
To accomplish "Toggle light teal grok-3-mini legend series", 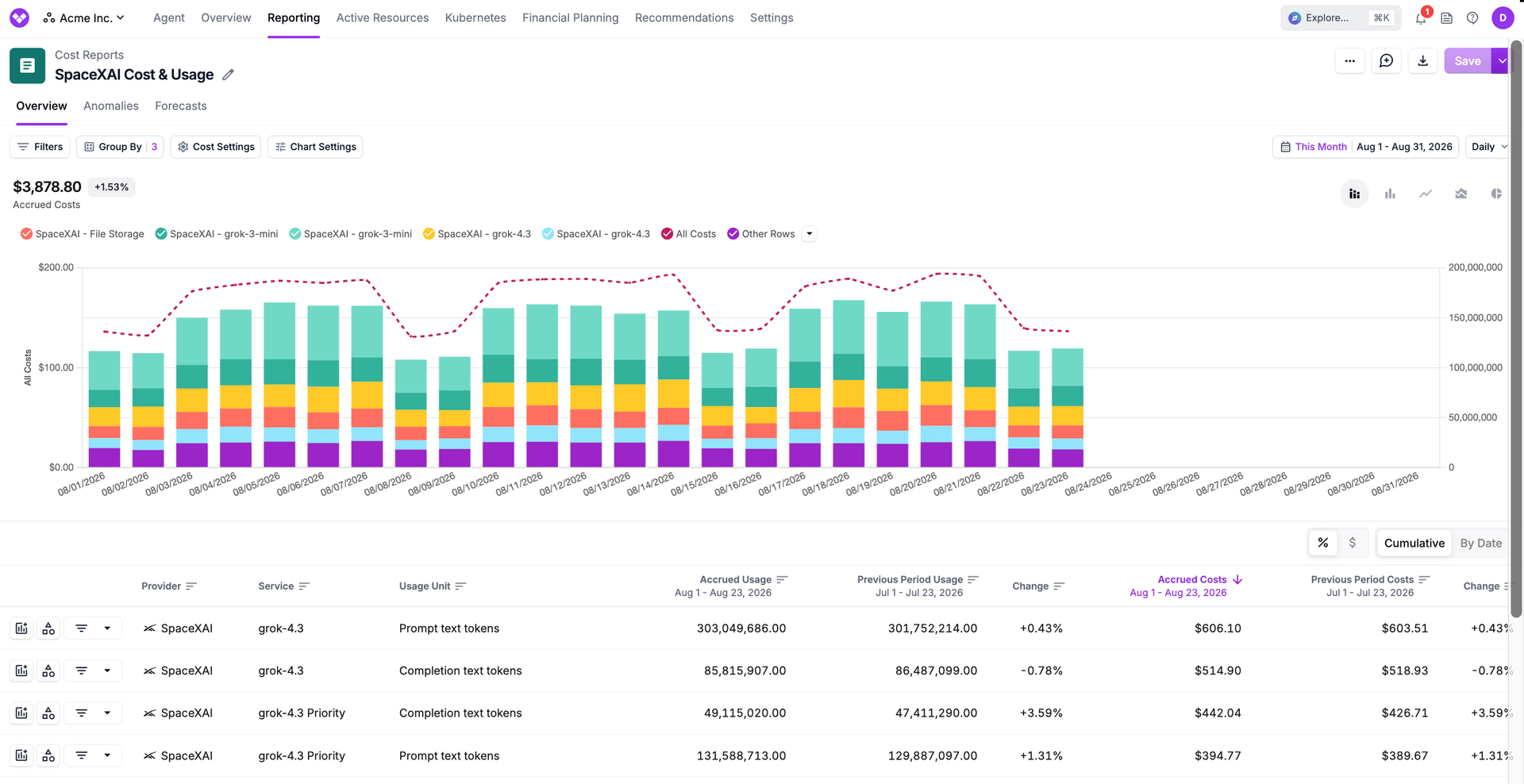I will click(351, 234).
